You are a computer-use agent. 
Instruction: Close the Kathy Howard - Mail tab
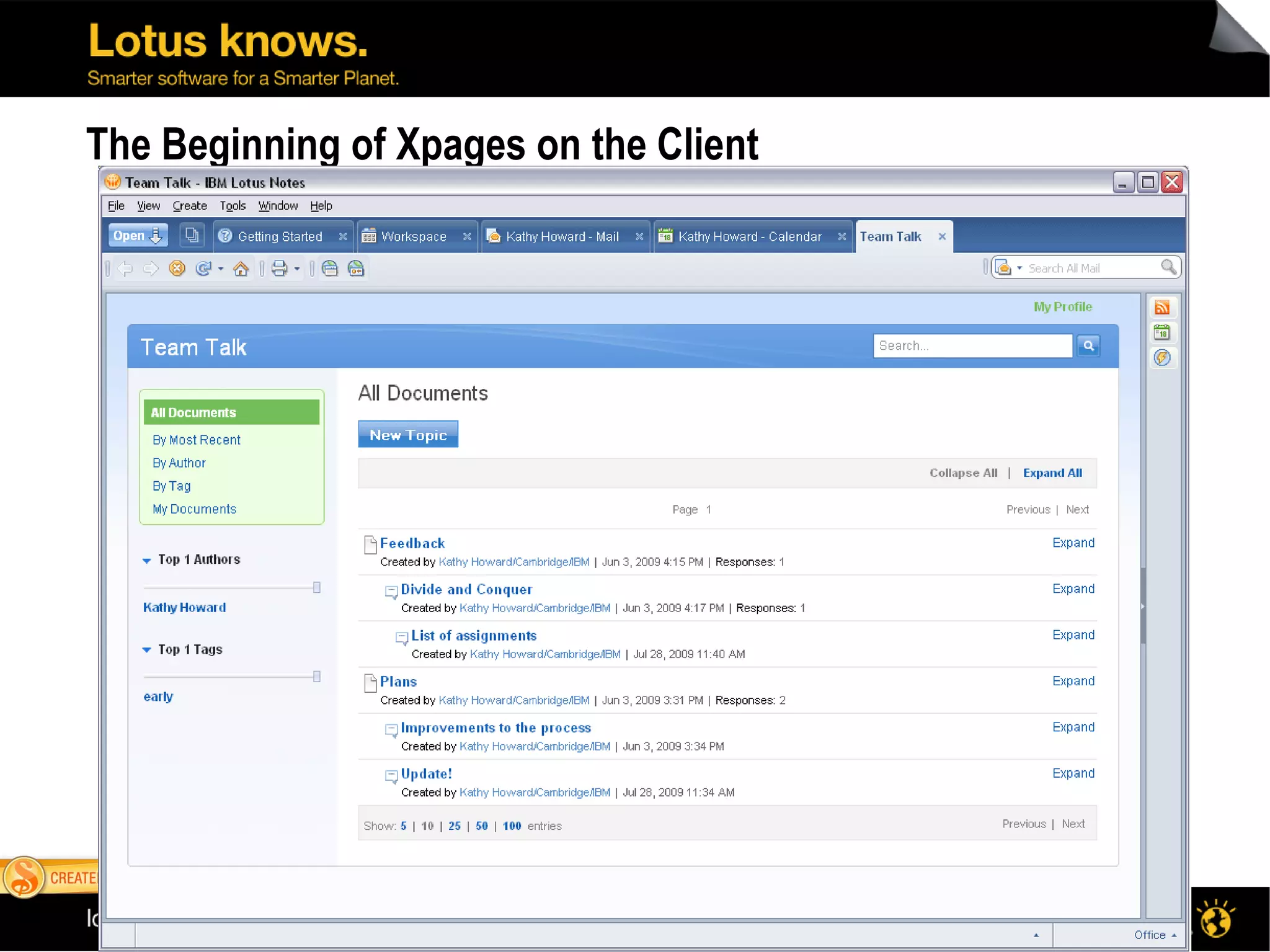tap(639, 237)
